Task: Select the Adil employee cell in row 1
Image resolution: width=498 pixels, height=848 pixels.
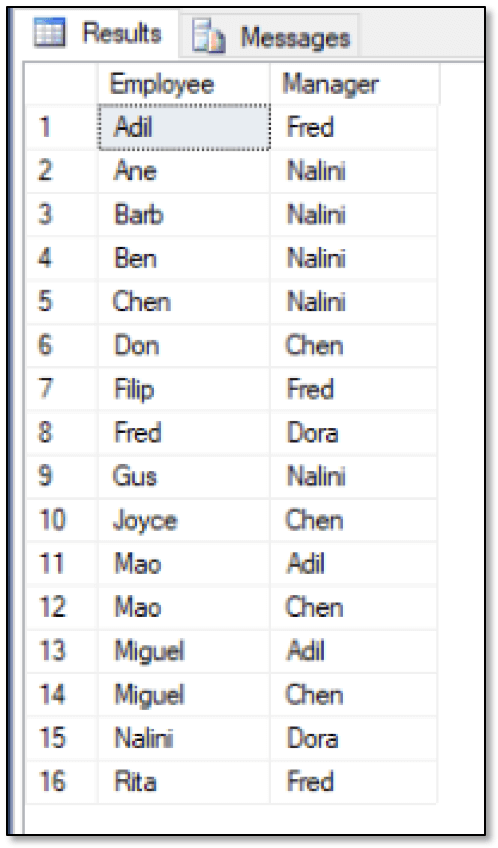Action: (x=184, y=128)
